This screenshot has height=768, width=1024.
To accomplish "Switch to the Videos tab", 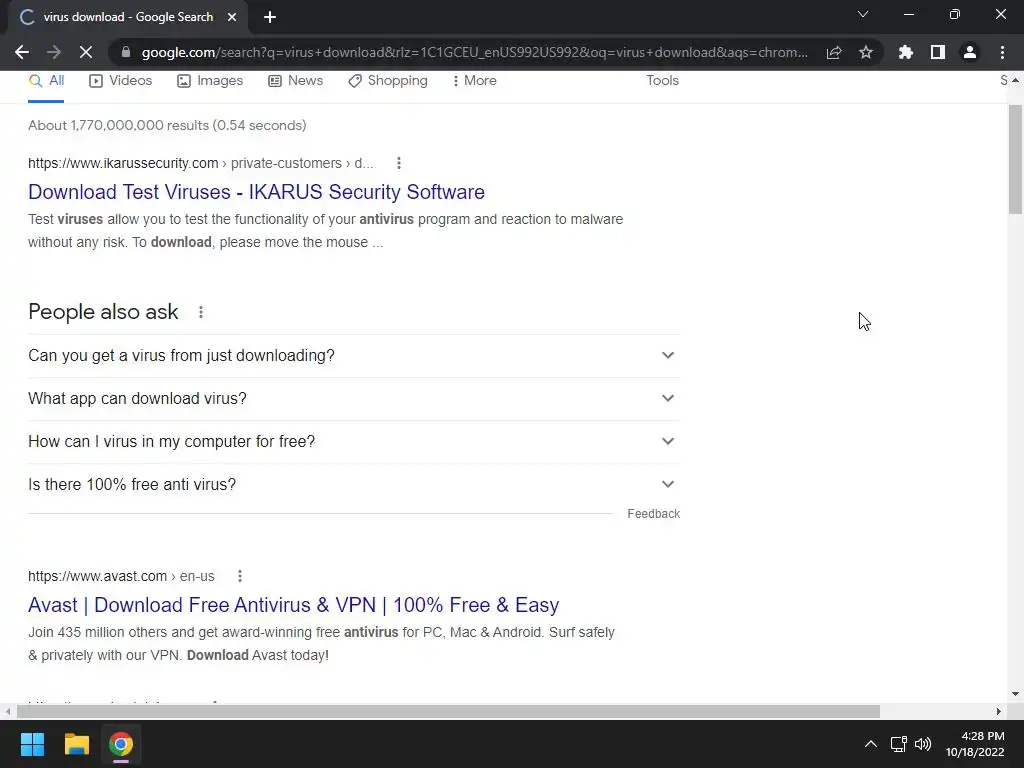I will click(121, 80).
